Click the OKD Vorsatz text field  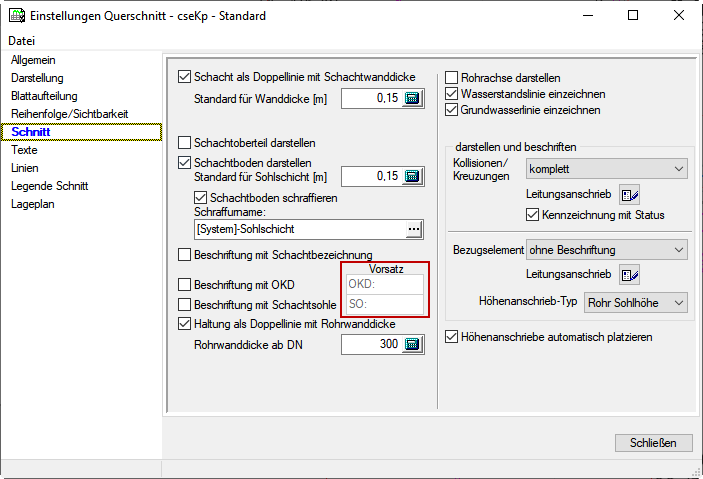click(x=384, y=284)
